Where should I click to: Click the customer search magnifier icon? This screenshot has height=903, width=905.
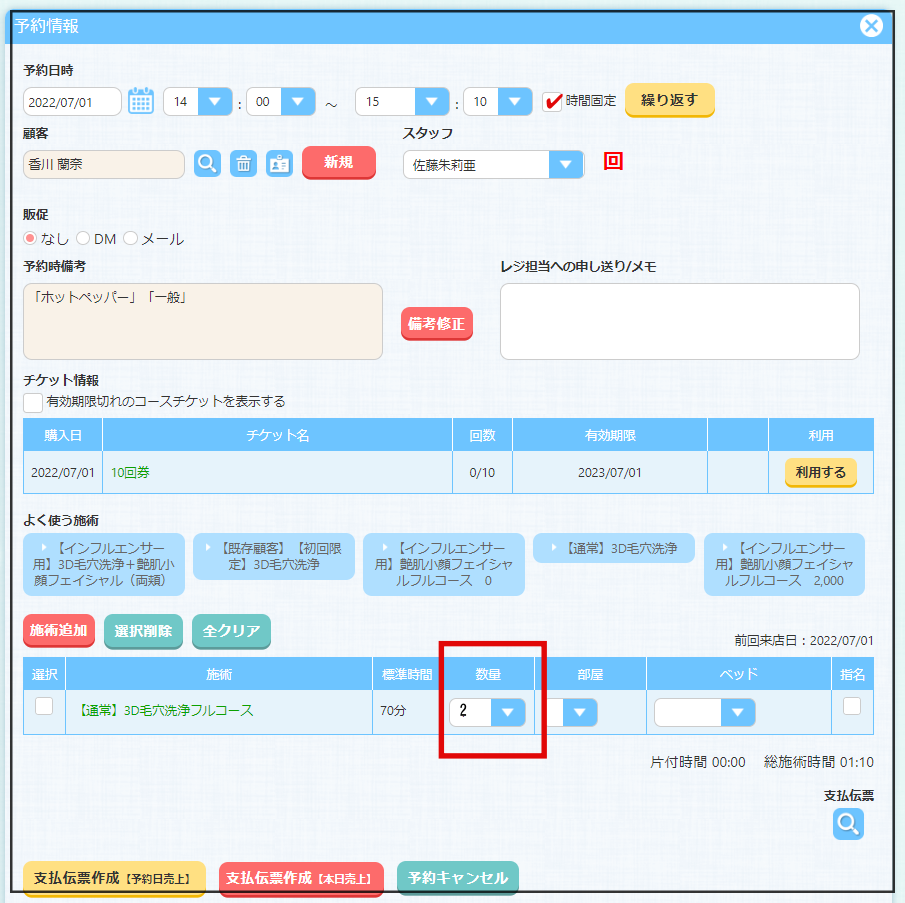(x=207, y=163)
